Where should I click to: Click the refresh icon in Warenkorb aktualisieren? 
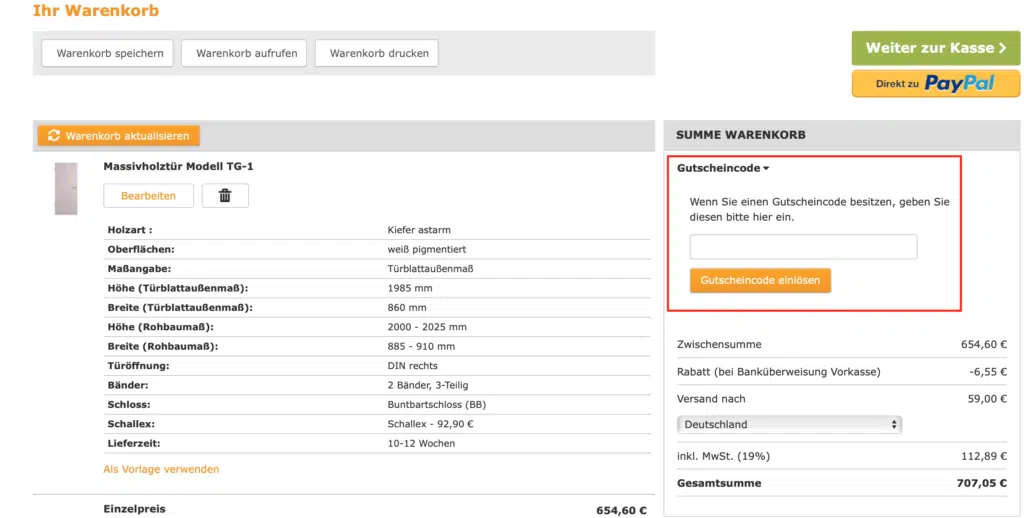point(54,135)
